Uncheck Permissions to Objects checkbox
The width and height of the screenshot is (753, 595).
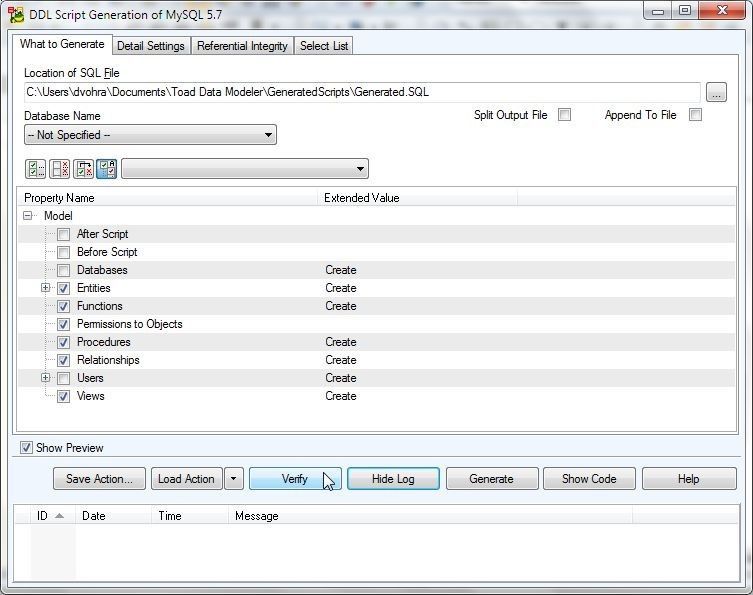(x=63, y=324)
